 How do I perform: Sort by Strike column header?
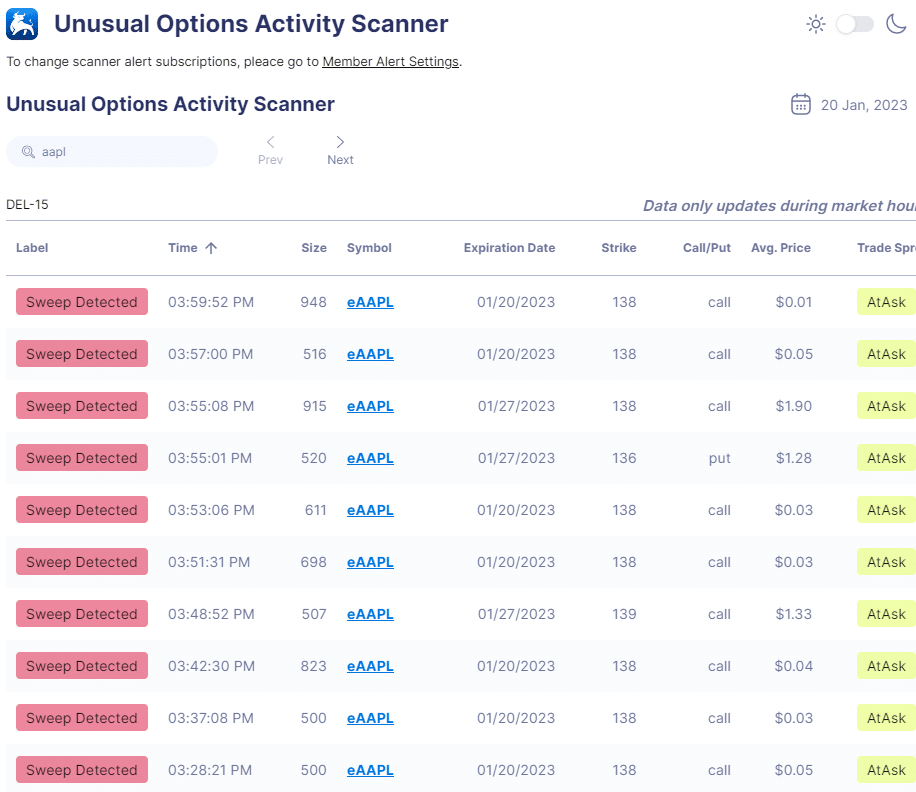click(619, 248)
